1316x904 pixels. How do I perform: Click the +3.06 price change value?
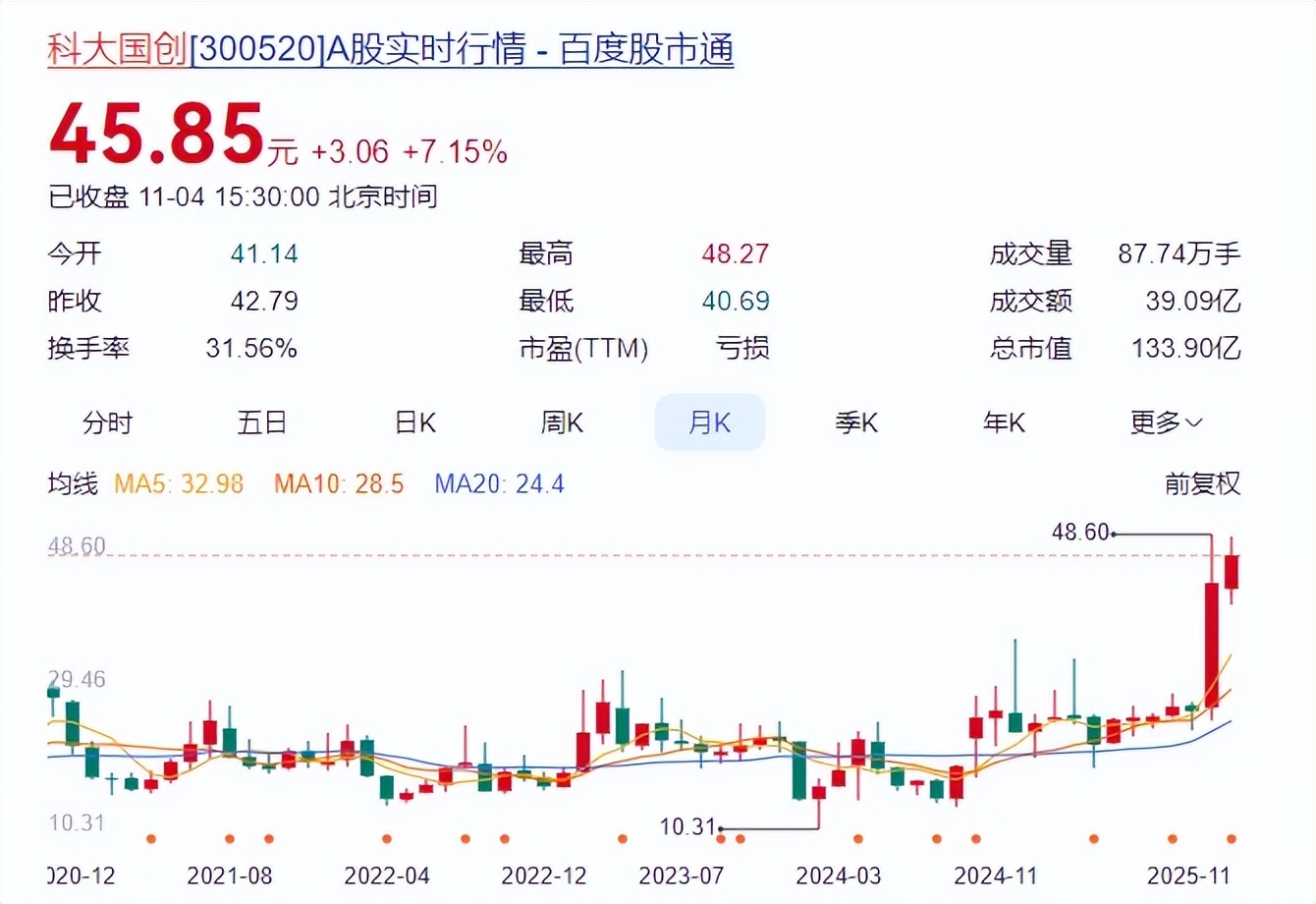pyautogui.click(x=351, y=152)
